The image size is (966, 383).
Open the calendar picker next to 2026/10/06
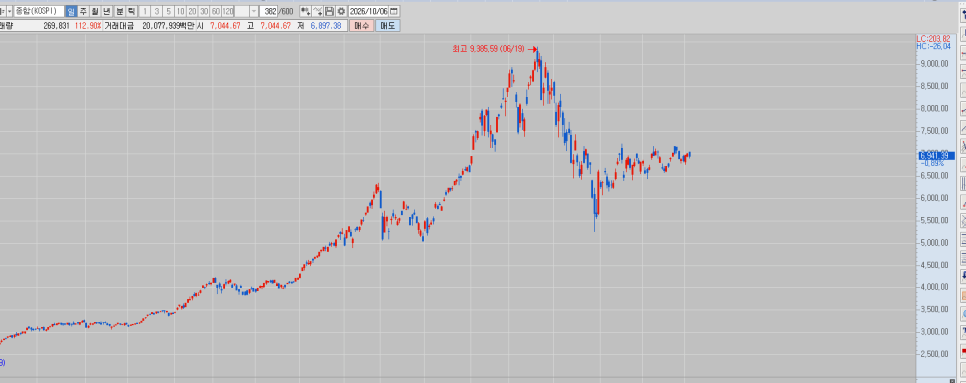[x=394, y=11]
